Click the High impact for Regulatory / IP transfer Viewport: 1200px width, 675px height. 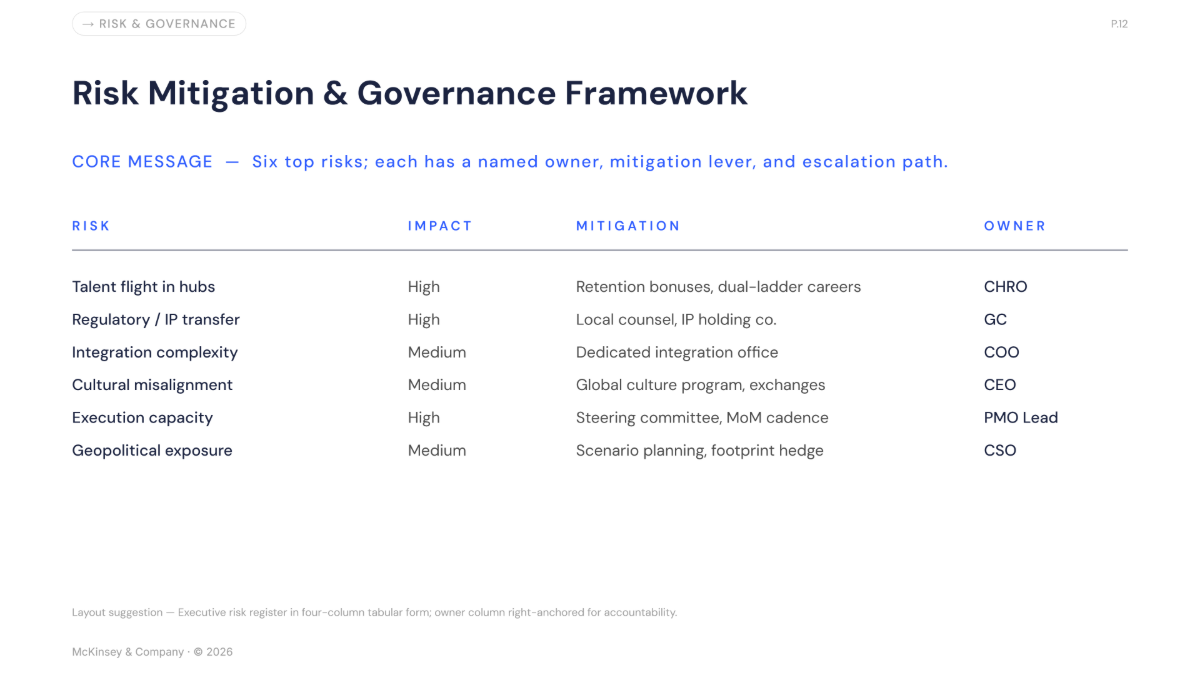(x=424, y=320)
